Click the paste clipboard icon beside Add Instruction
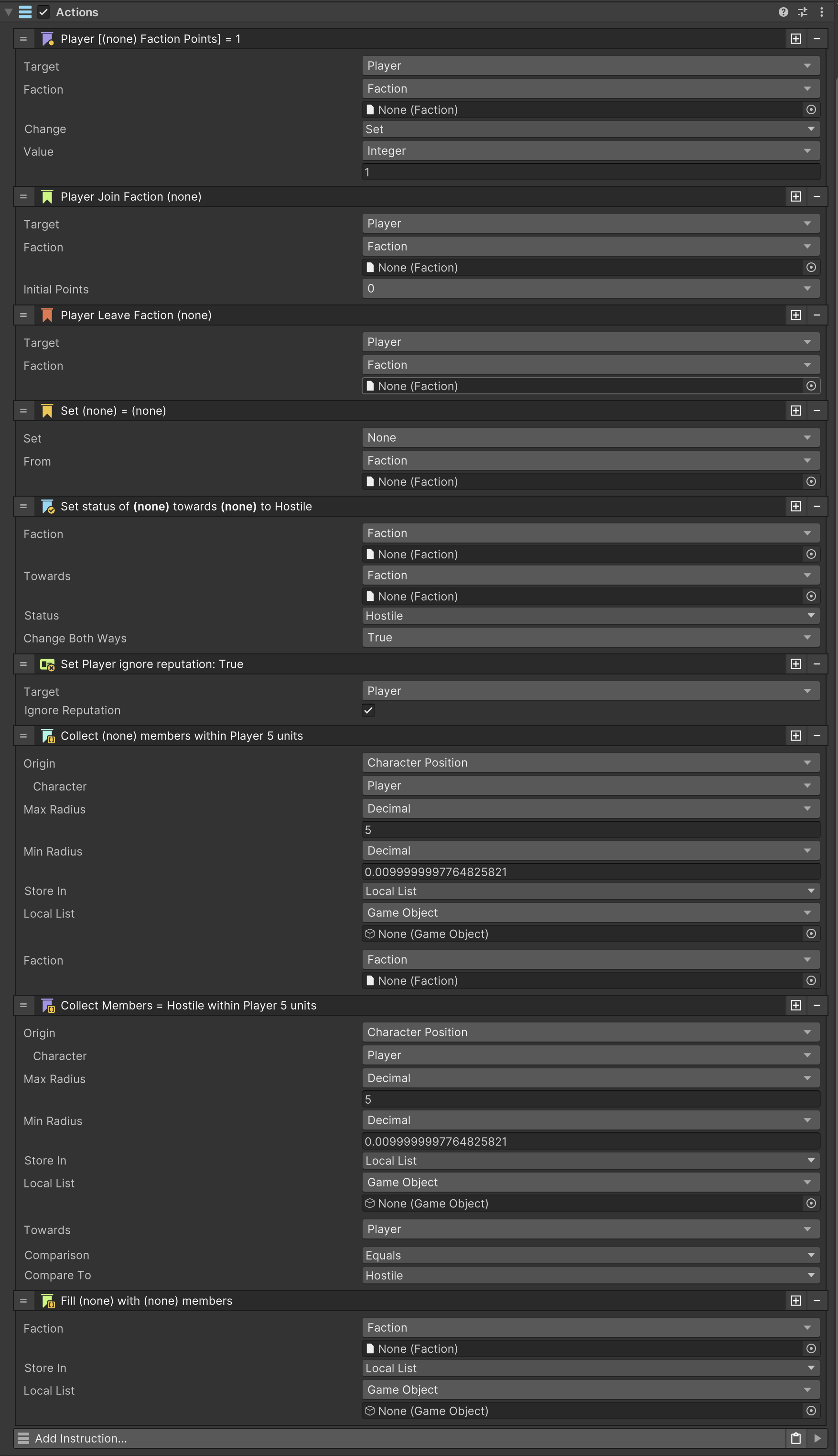Viewport: 838px width, 1456px height. pos(796,1438)
